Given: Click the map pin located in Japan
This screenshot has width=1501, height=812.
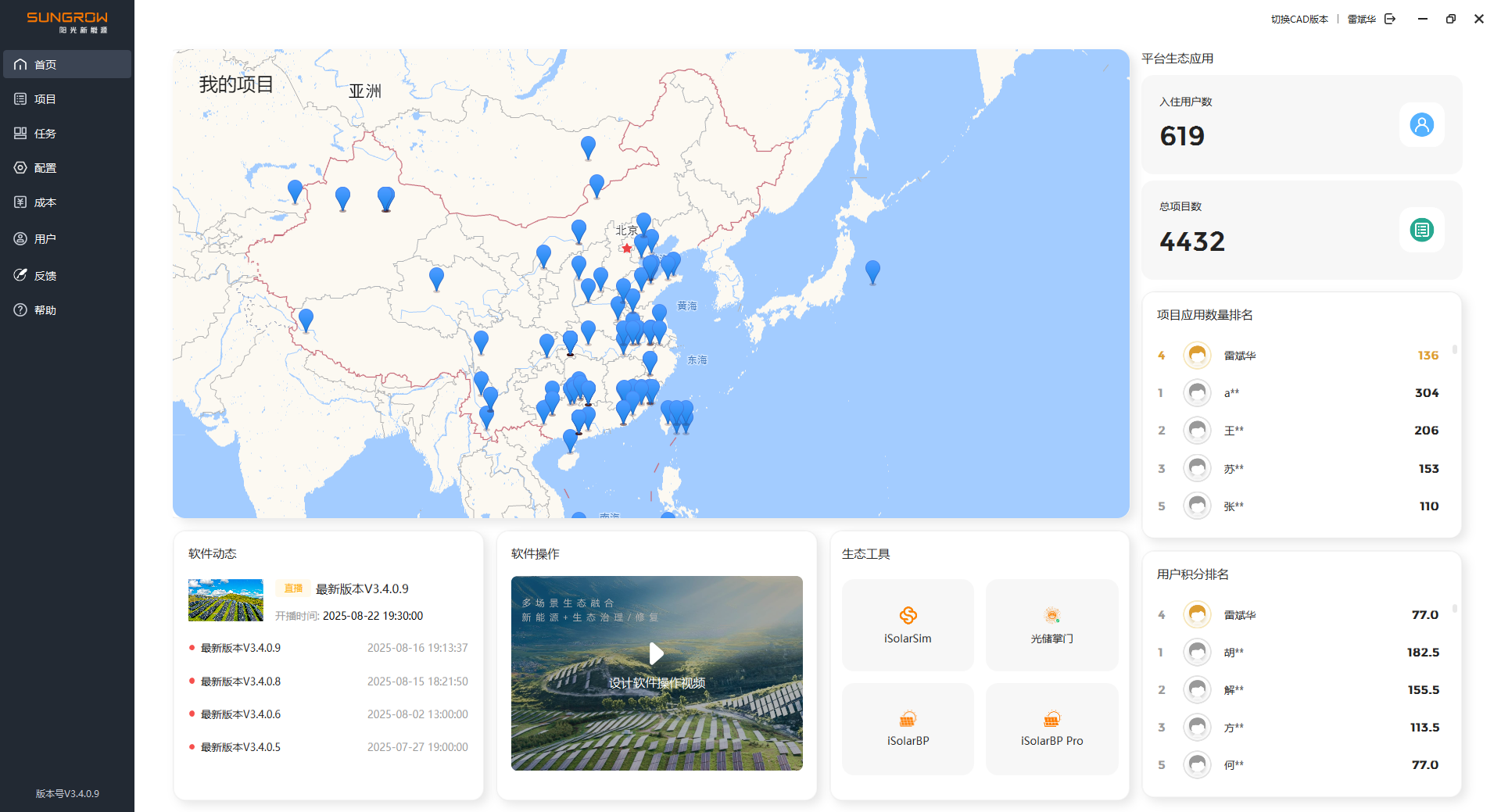Looking at the screenshot, I should (872, 270).
